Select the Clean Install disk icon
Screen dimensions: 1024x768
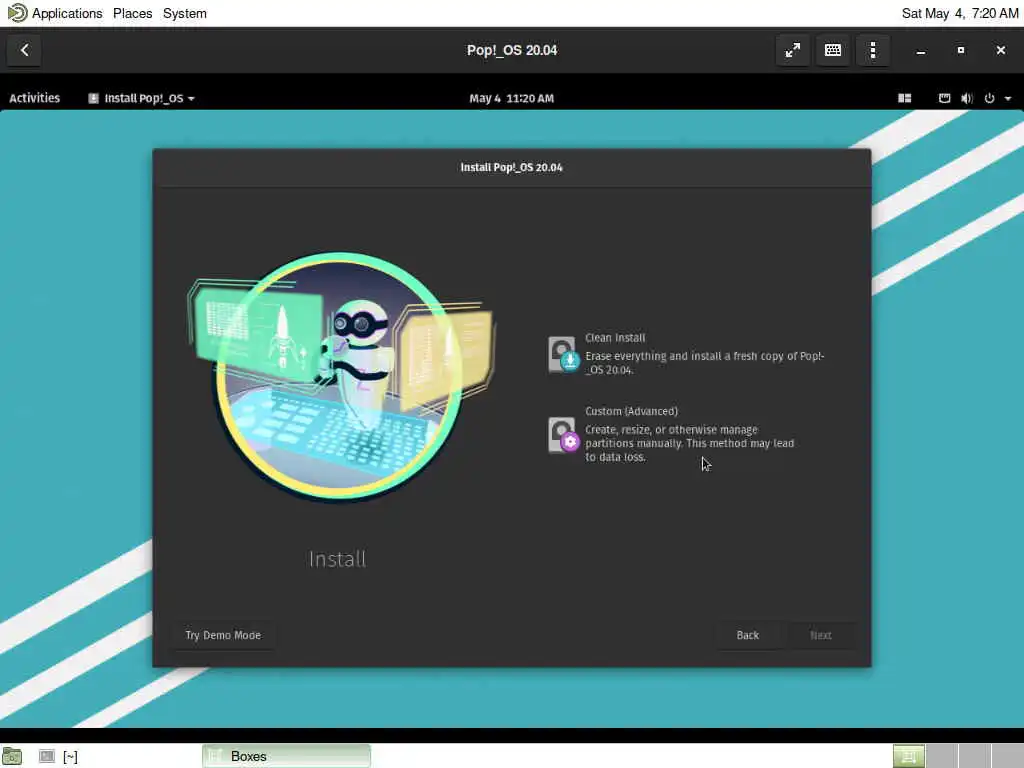click(x=564, y=354)
